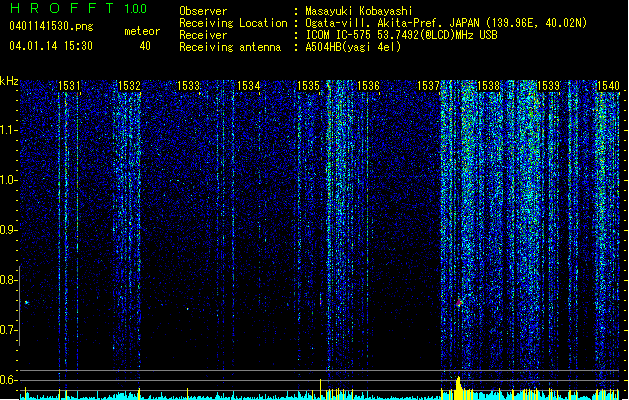Click the Receiver field label

point(203,35)
